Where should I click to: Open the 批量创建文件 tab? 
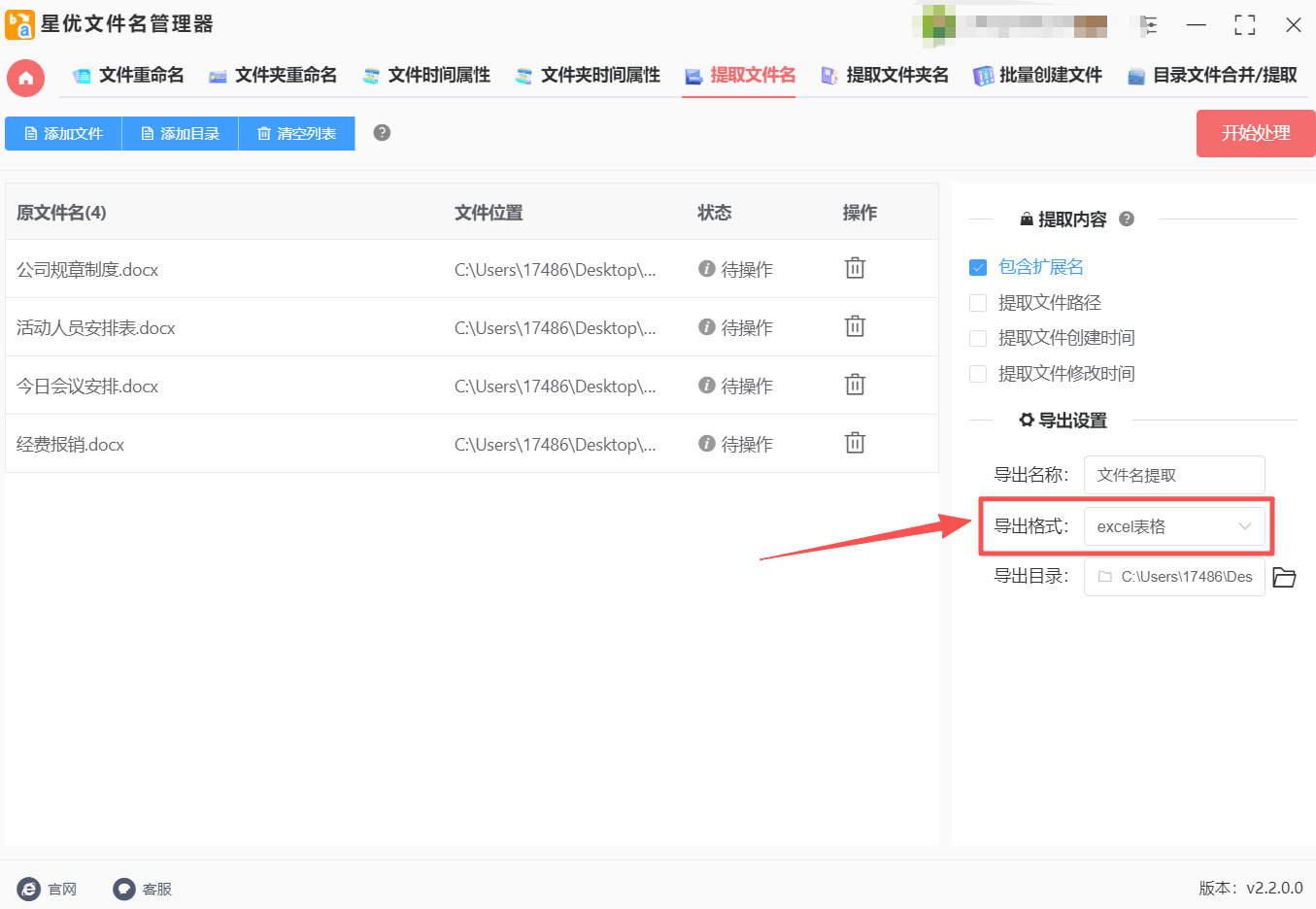pos(1038,76)
